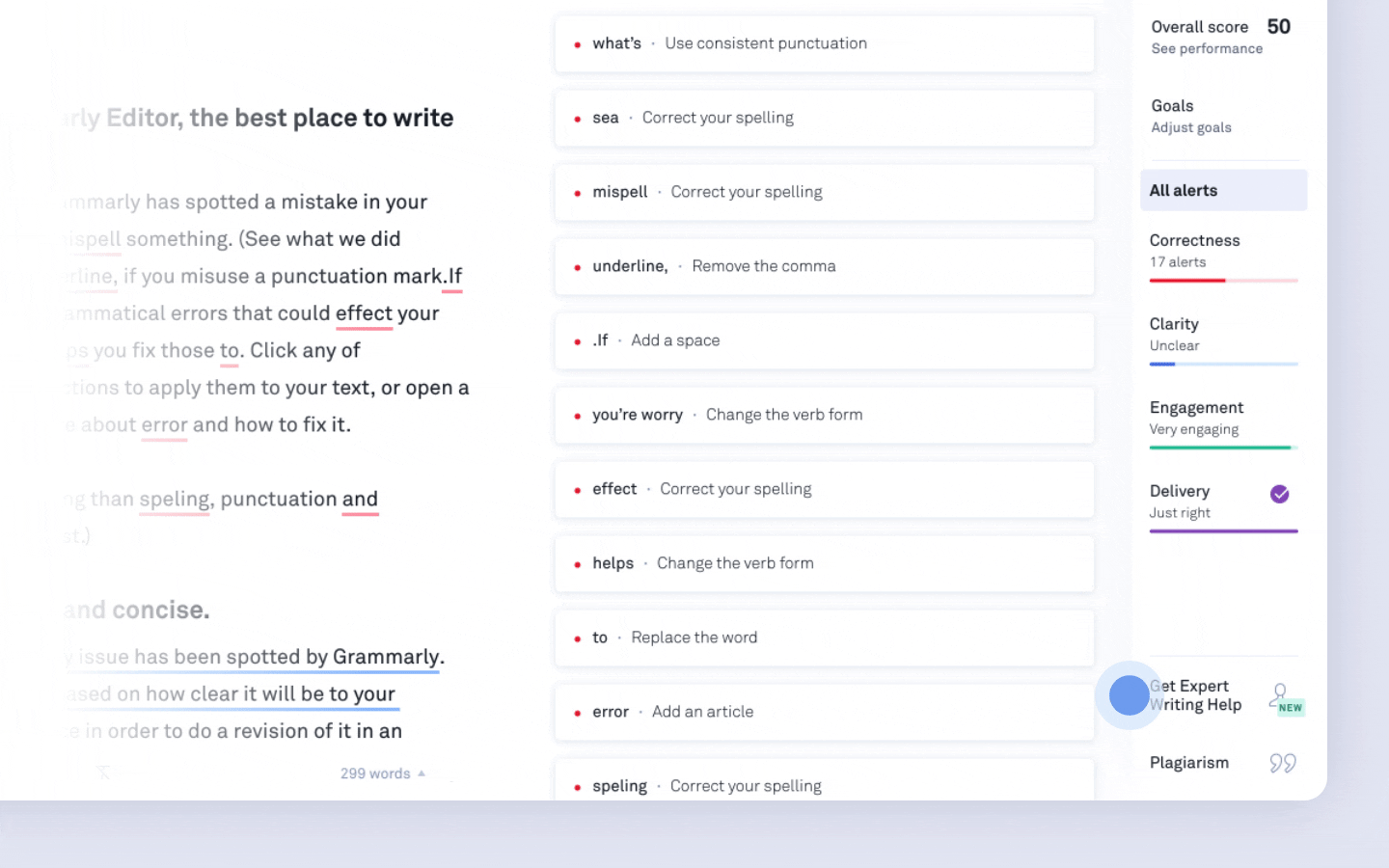Click Adjust goals under Goals

1190,128
